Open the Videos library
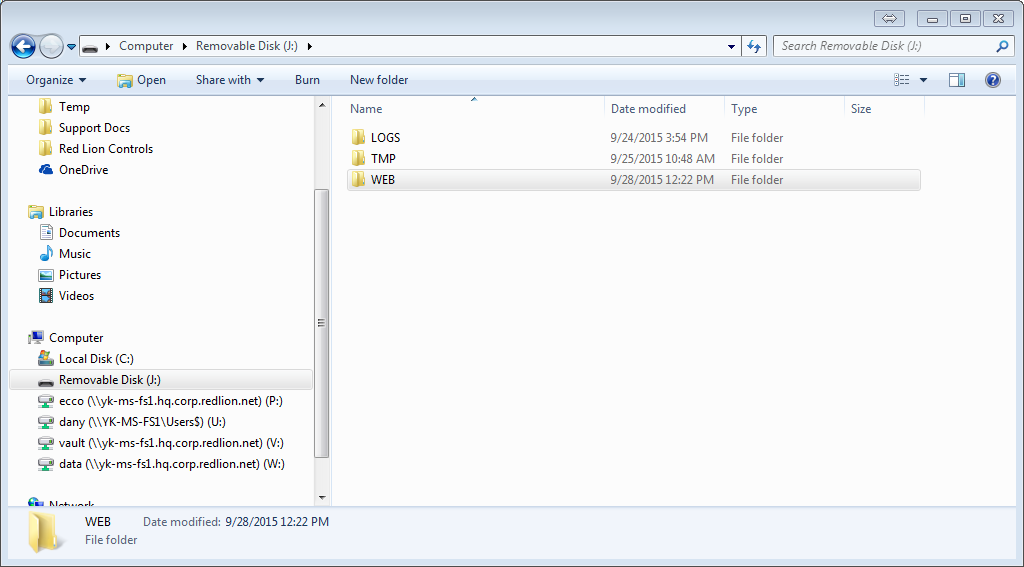 click(x=76, y=295)
